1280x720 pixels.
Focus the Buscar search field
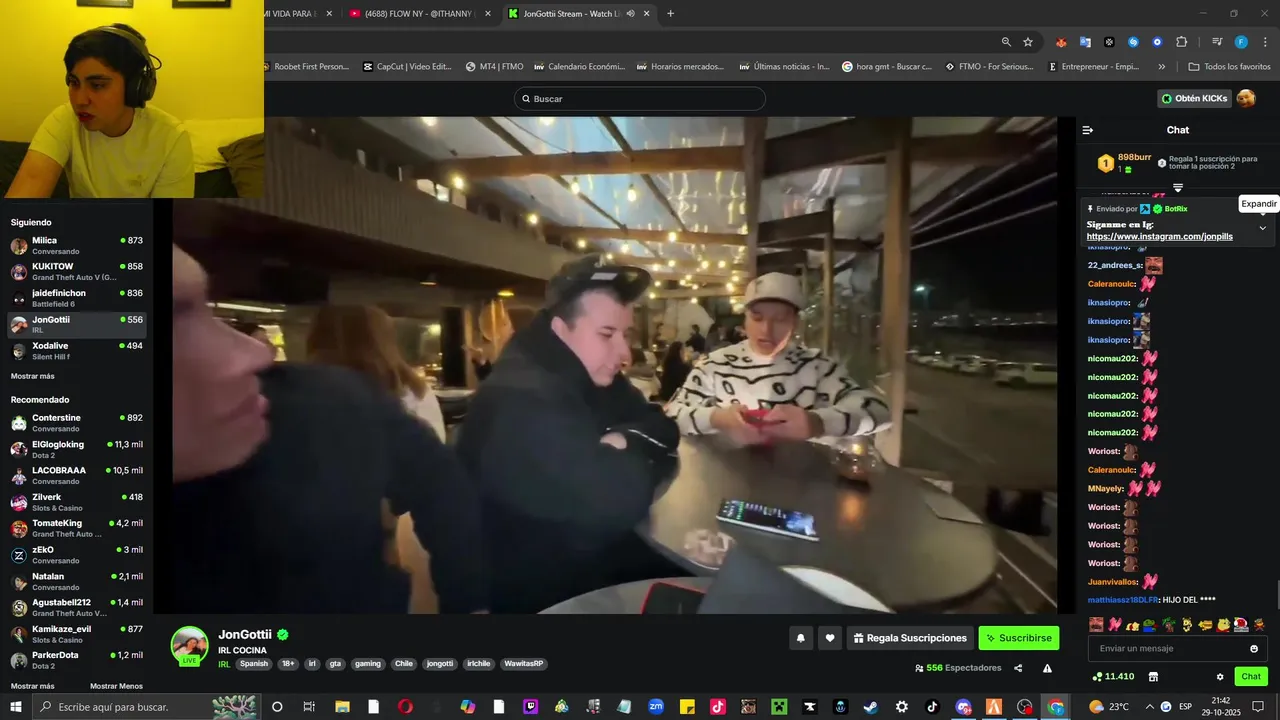coord(640,99)
